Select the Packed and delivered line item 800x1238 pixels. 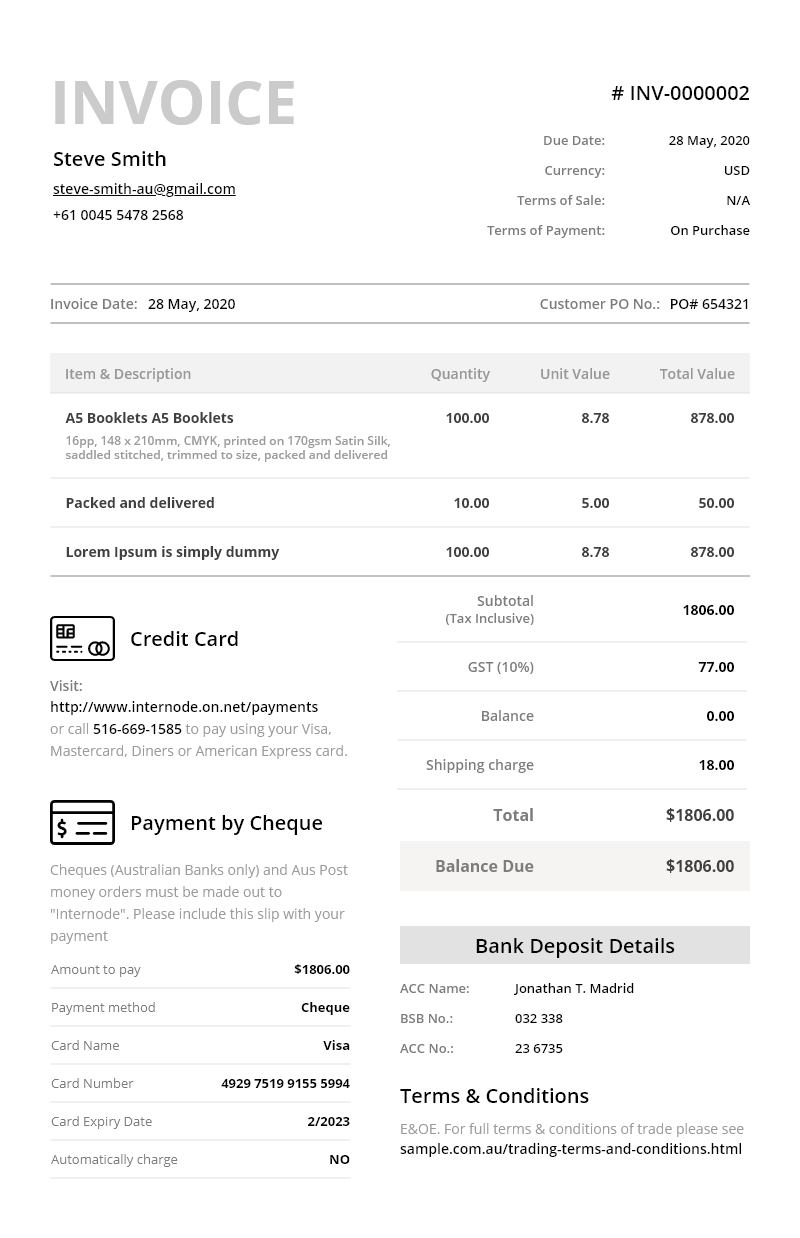coord(140,503)
